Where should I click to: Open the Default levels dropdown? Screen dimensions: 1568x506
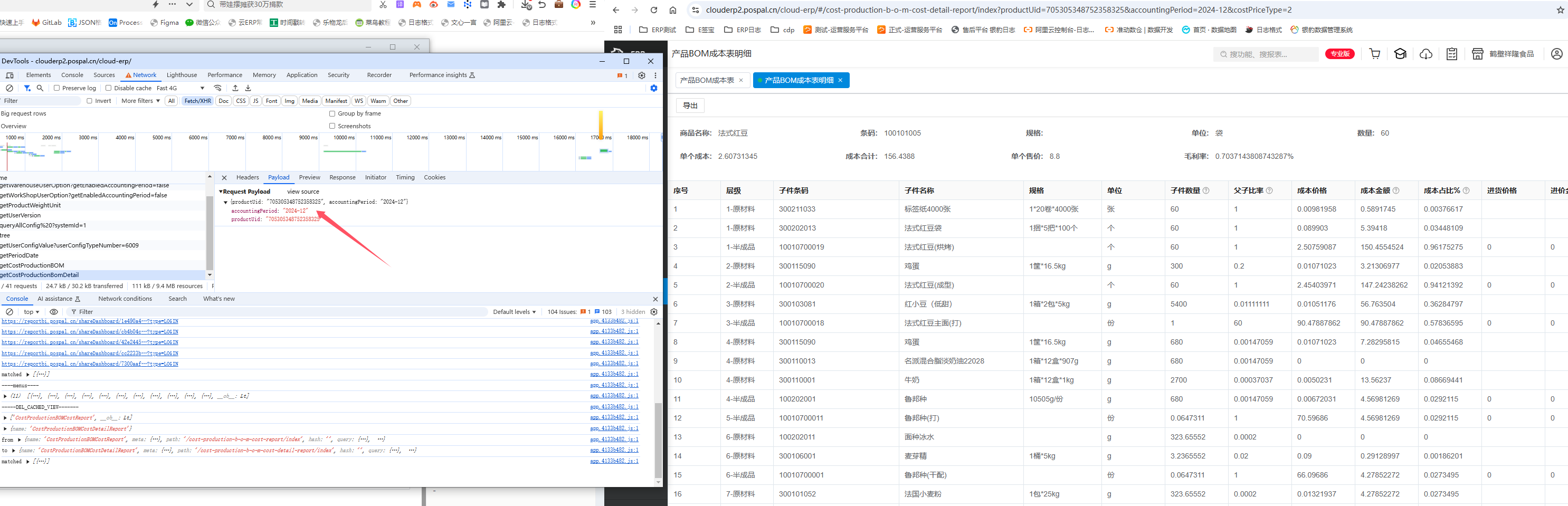pyautogui.click(x=514, y=312)
